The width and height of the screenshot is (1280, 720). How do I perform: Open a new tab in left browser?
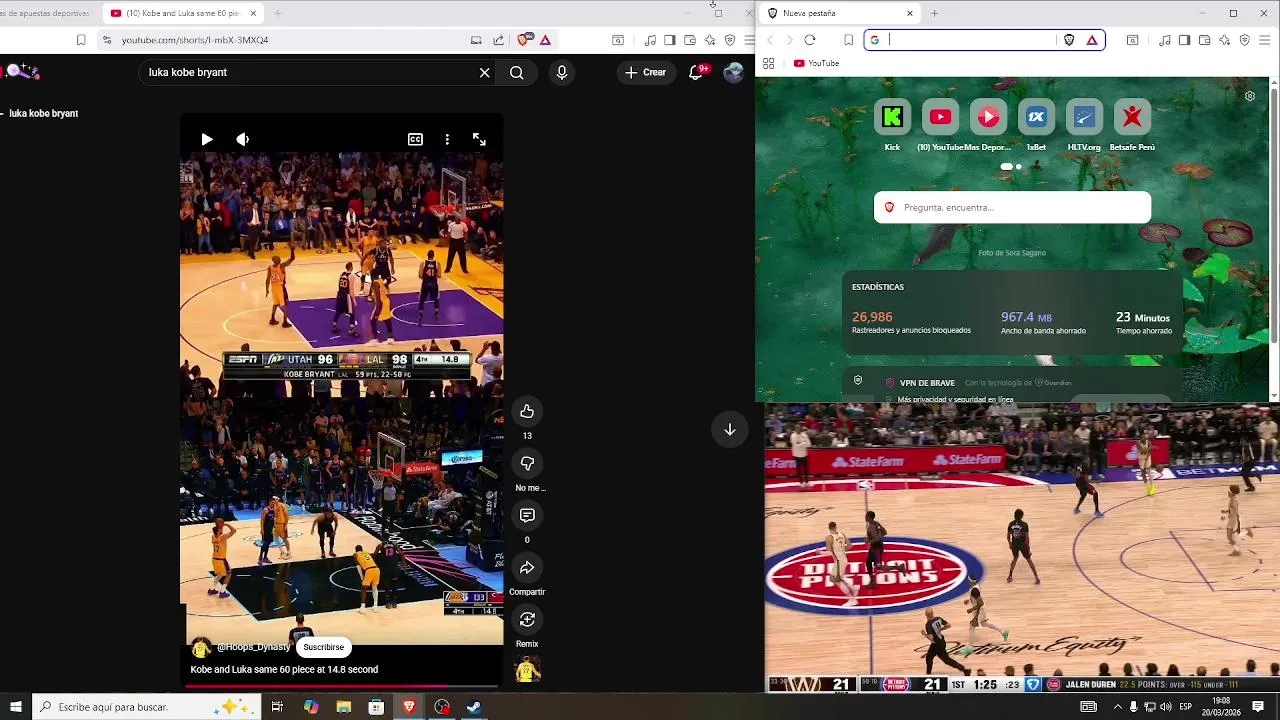click(278, 13)
